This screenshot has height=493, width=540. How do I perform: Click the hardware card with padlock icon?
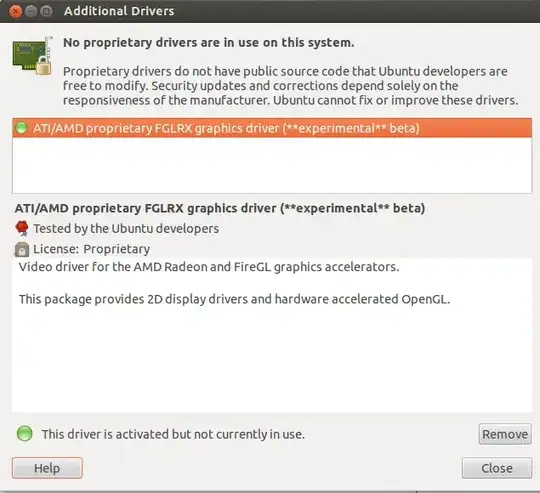[x=33, y=55]
